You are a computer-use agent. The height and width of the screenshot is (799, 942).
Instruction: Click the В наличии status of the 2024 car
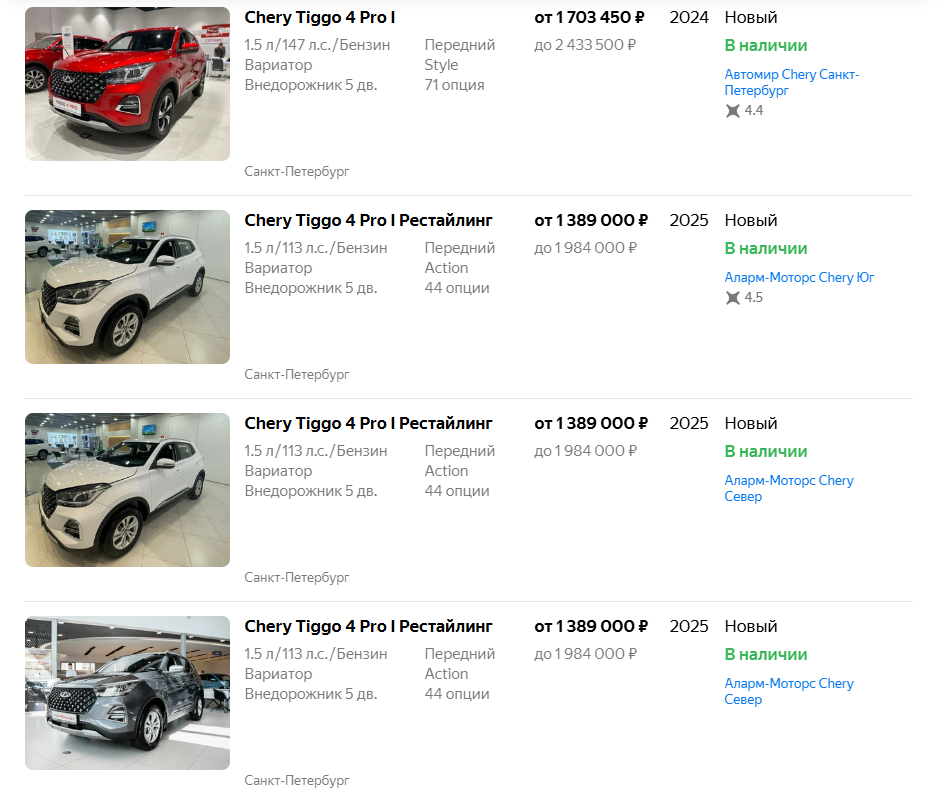(x=766, y=46)
